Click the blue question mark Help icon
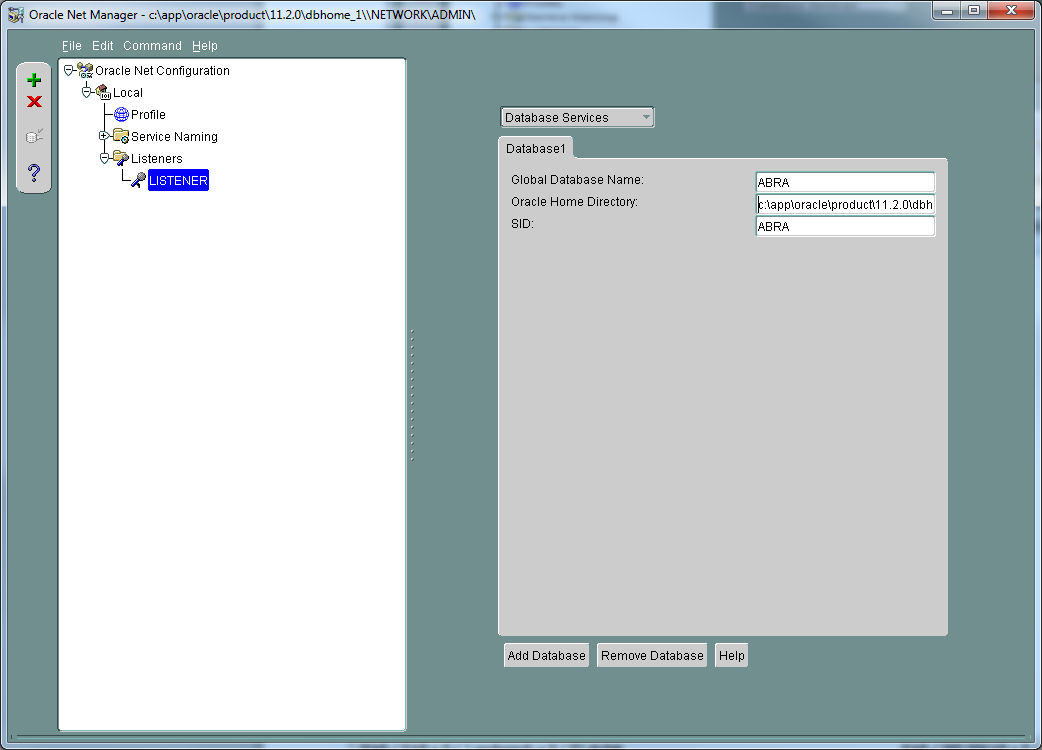This screenshot has width=1042, height=750. (35, 173)
